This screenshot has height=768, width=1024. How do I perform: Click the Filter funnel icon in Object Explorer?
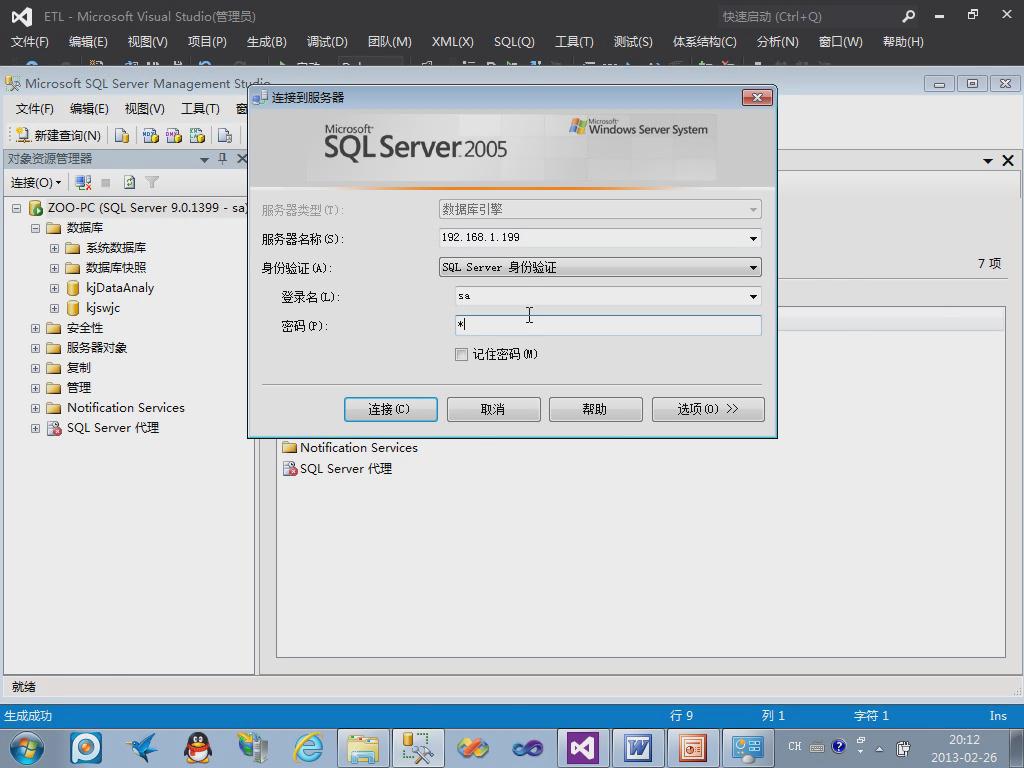click(152, 182)
